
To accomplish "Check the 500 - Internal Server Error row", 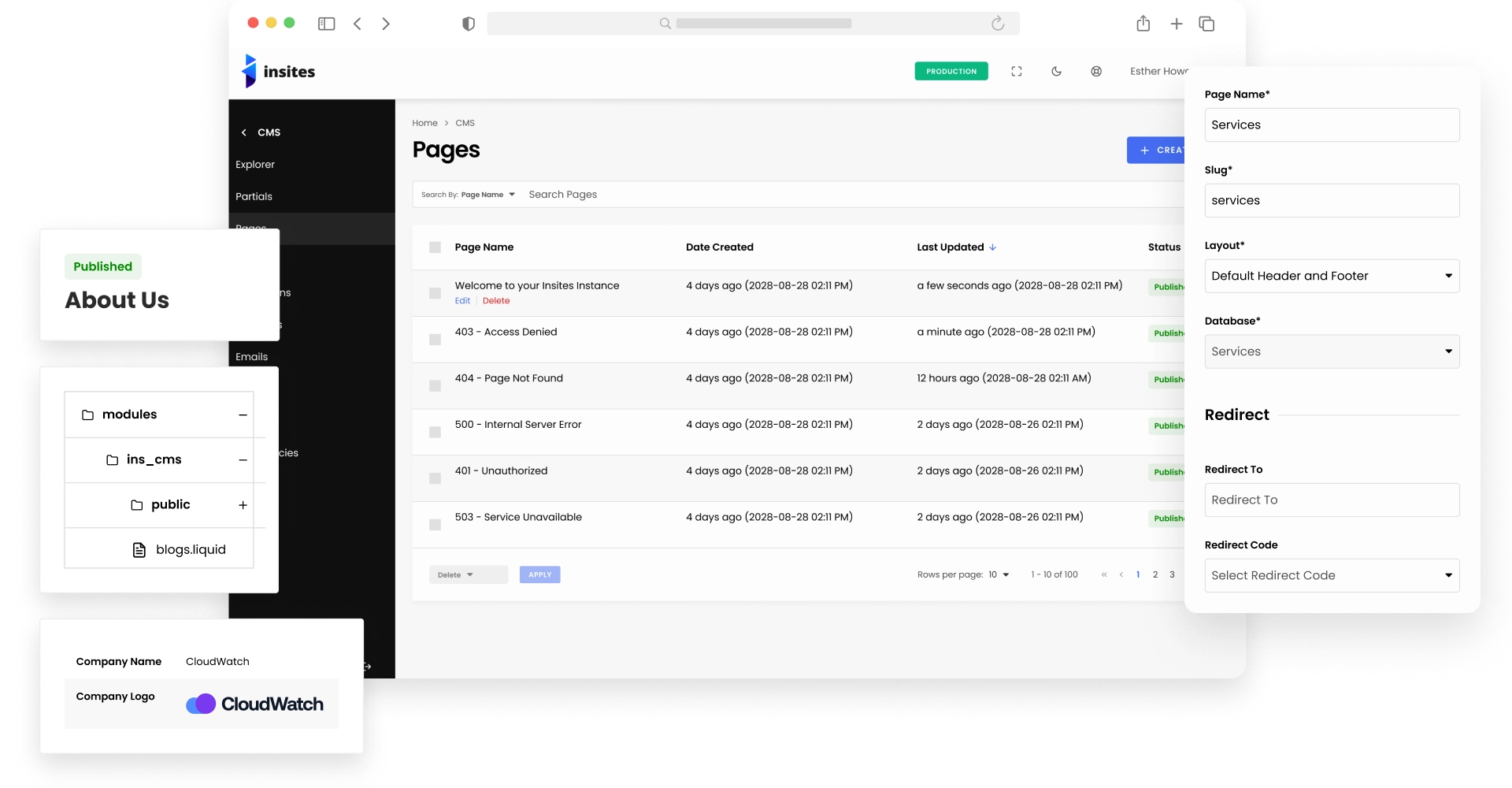I will [x=435, y=433].
